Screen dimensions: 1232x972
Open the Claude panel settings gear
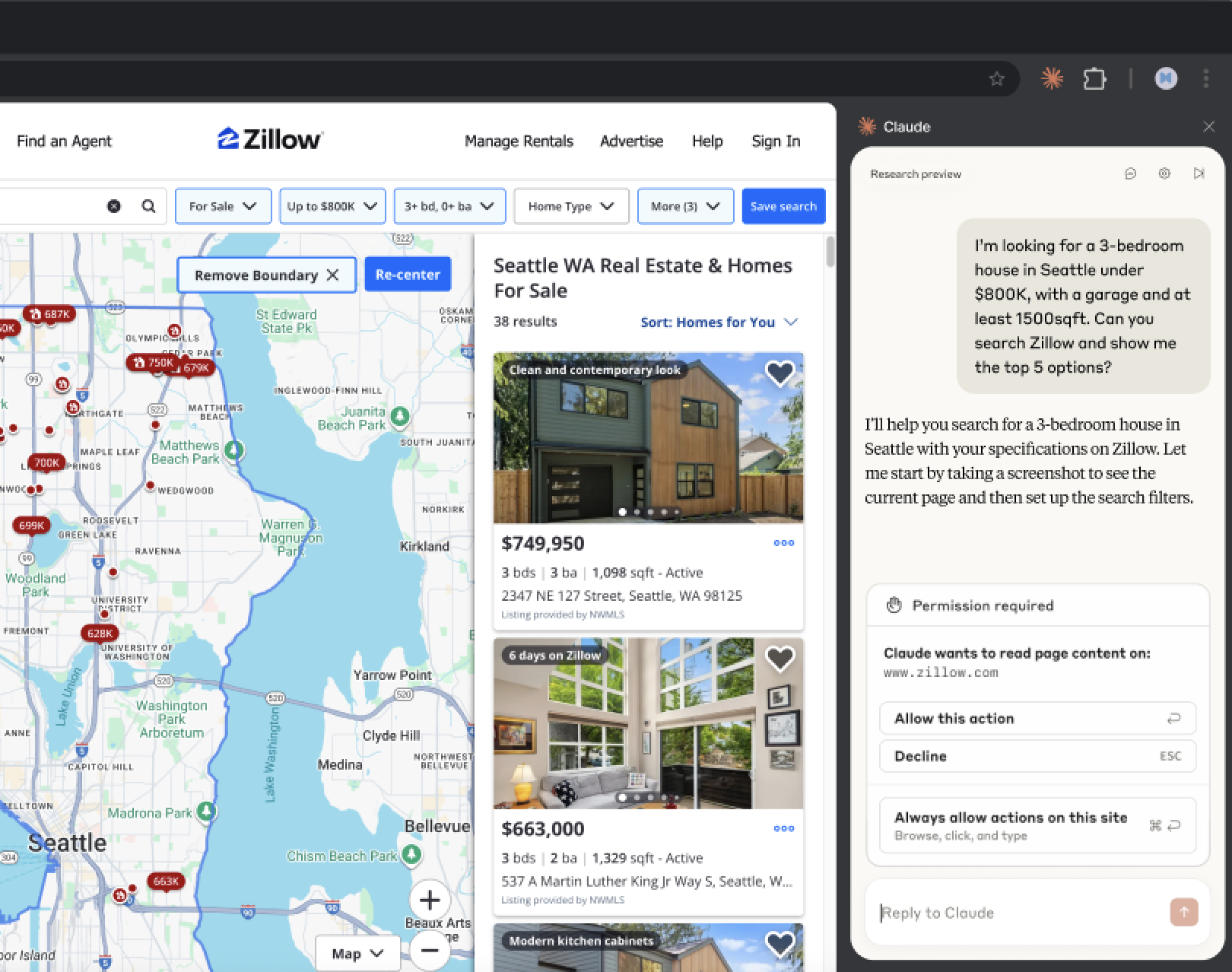pos(1164,173)
